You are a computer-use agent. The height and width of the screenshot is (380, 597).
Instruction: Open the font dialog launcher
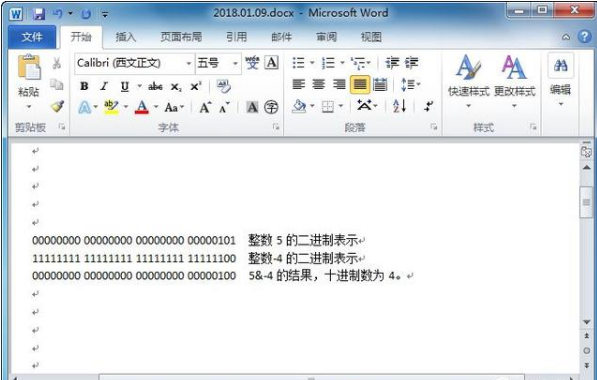click(x=276, y=127)
